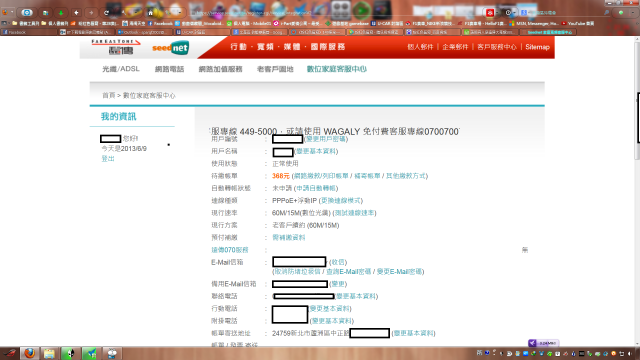Open Facebook bookmark in bookmarks bar
The image size is (640, 360).
click(160, 24)
